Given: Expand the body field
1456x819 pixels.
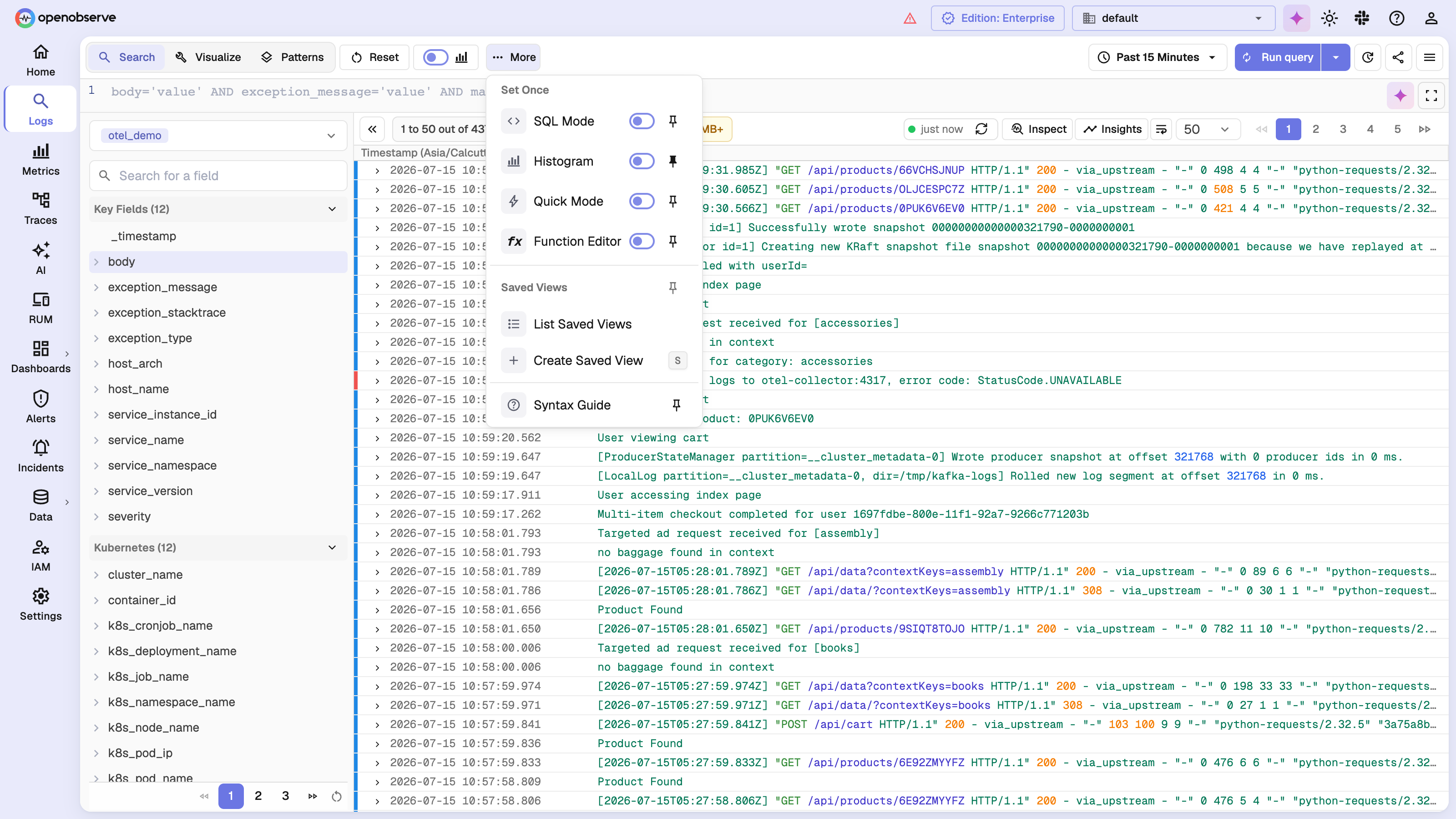Looking at the screenshot, I should coord(96,262).
